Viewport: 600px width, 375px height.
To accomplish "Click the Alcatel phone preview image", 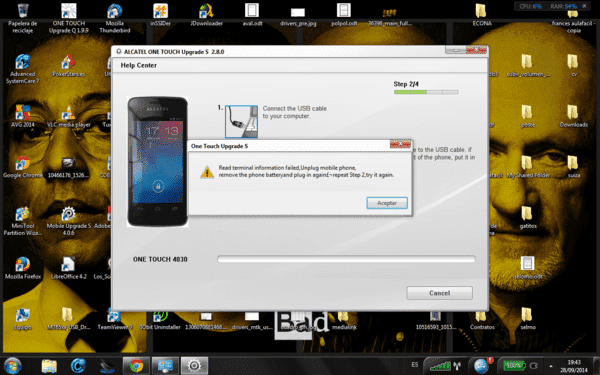I will tap(157, 161).
